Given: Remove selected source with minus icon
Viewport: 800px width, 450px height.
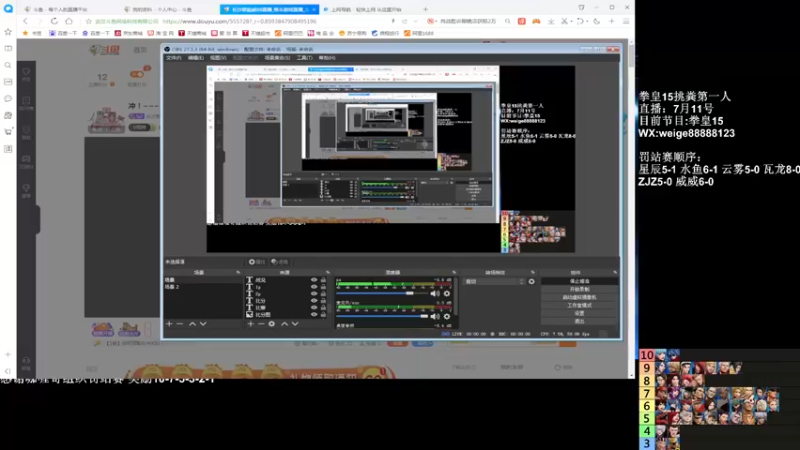Looking at the screenshot, I should (261, 324).
